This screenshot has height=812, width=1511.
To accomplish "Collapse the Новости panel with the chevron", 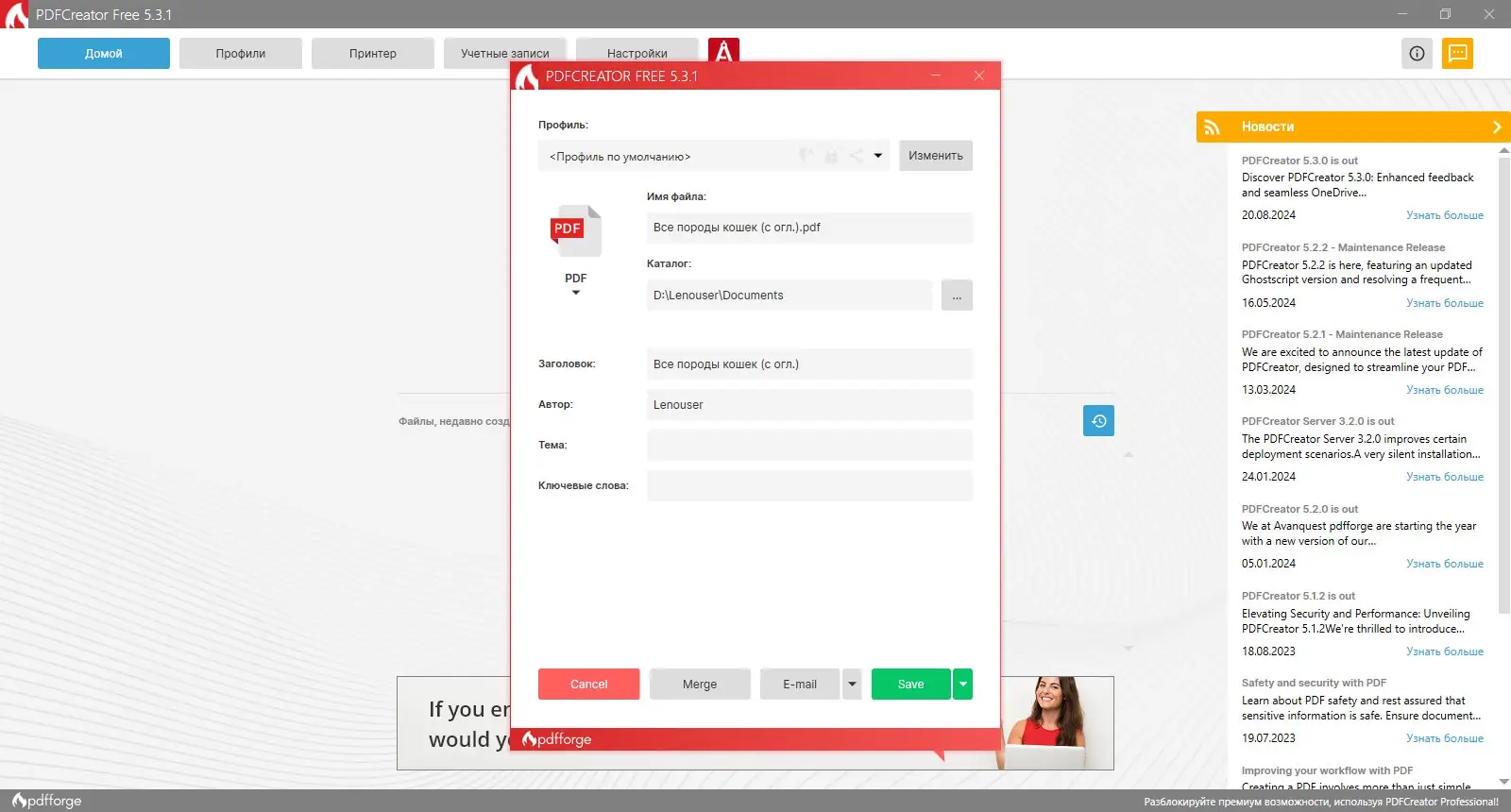I will coord(1497,127).
